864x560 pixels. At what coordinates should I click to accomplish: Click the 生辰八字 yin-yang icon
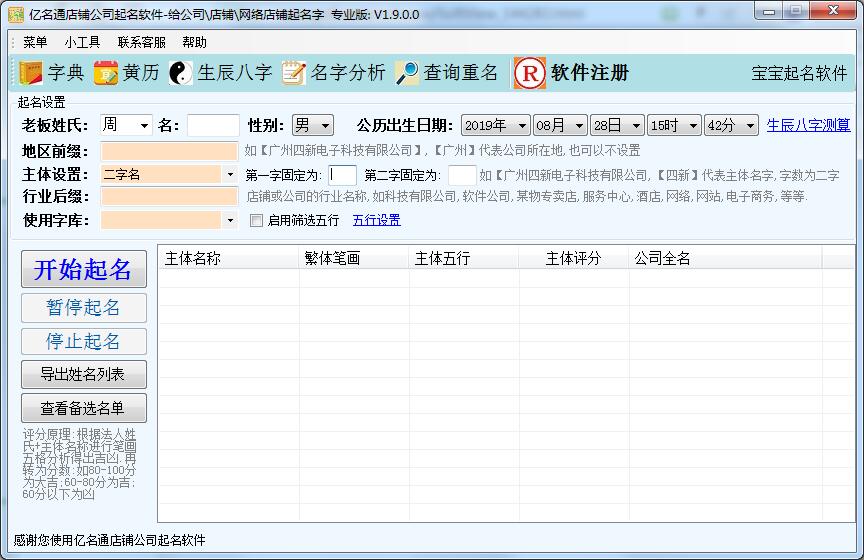(x=180, y=73)
